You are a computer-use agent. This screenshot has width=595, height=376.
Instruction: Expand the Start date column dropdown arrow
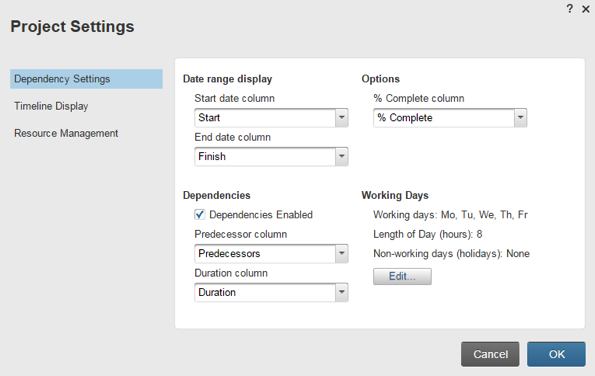coord(342,118)
